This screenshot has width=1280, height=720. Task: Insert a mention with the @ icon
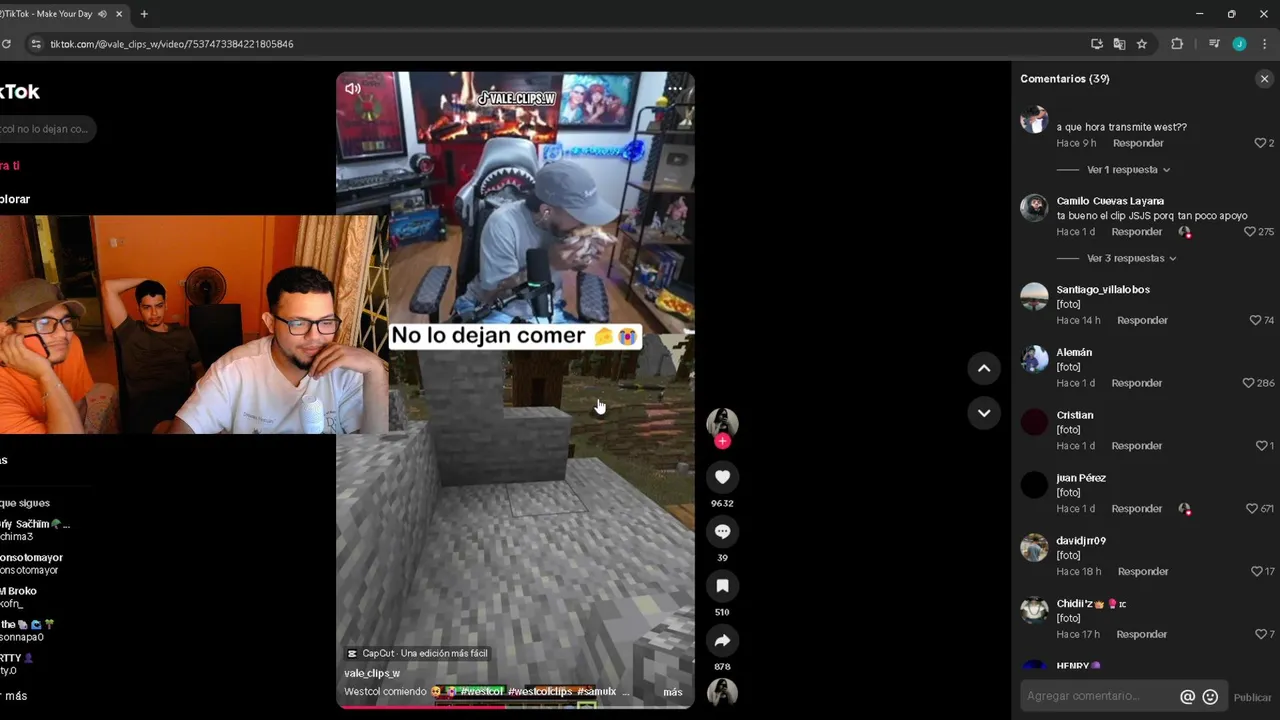[1187, 697]
